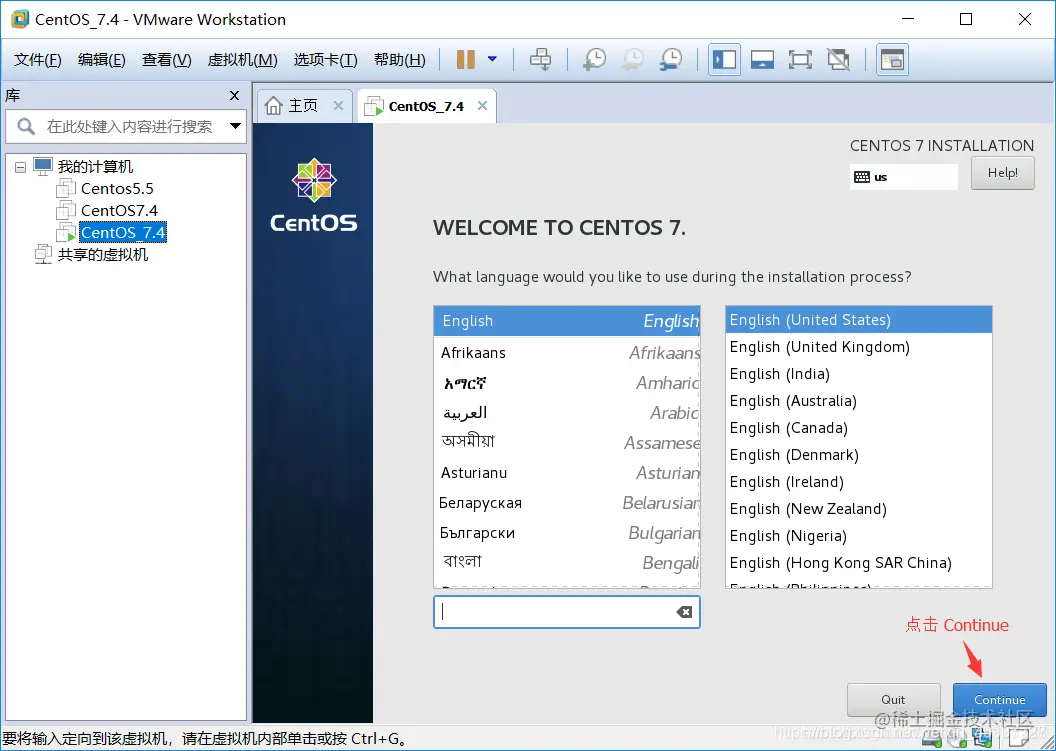The image size is (1056, 751).
Task: Open the library search dropdown arrow
Action: 235,125
